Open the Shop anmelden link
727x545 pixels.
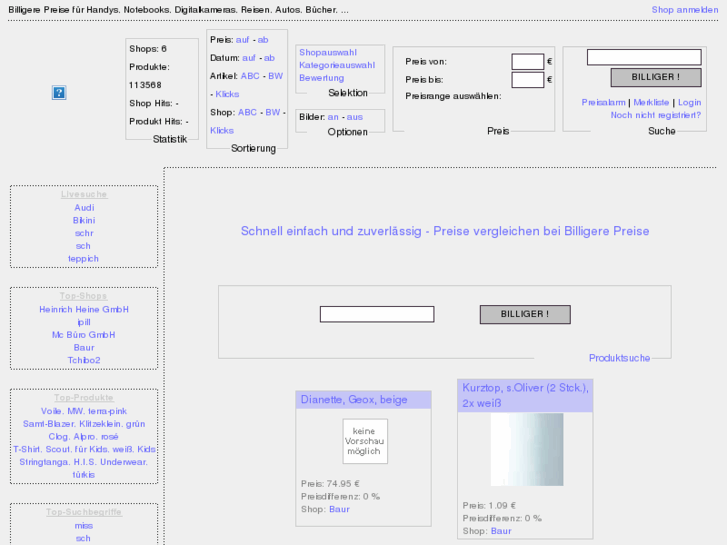point(684,10)
